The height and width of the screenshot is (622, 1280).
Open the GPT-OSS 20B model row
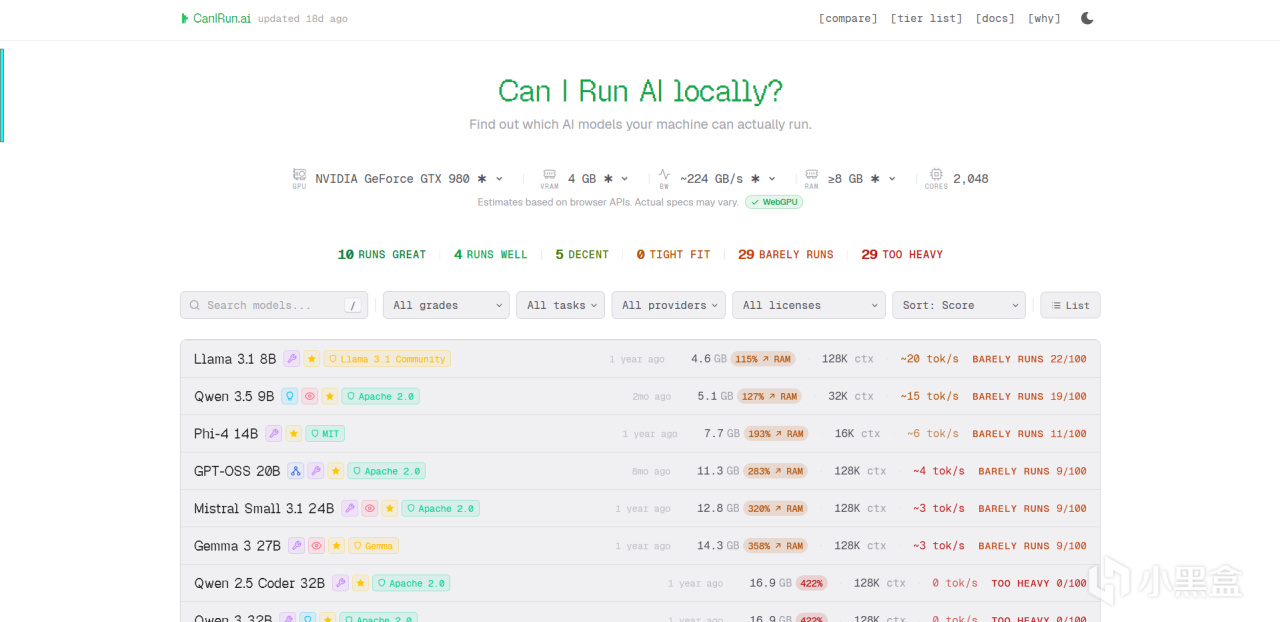[640, 471]
